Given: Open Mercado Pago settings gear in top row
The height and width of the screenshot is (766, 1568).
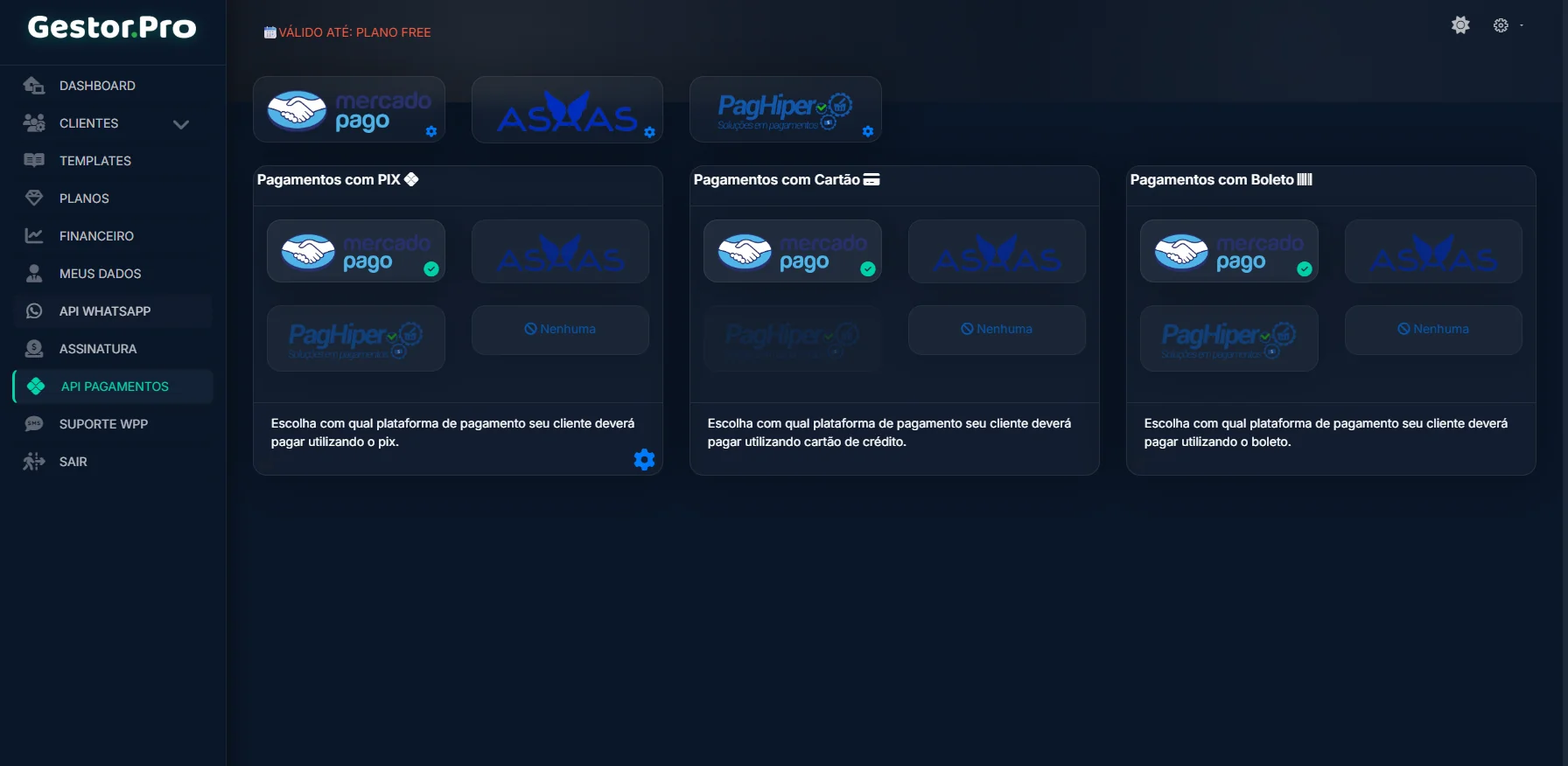Looking at the screenshot, I should pos(431,132).
